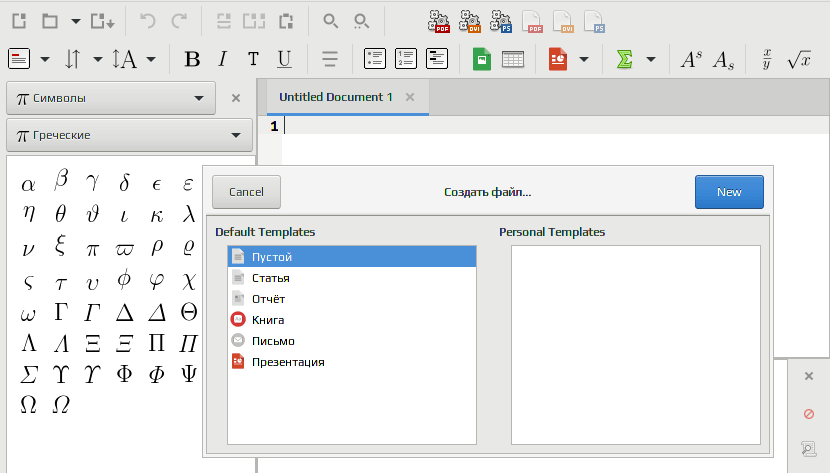The height and width of the screenshot is (473, 830).
Task: Click the Find and replace icon
Action: (362, 21)
